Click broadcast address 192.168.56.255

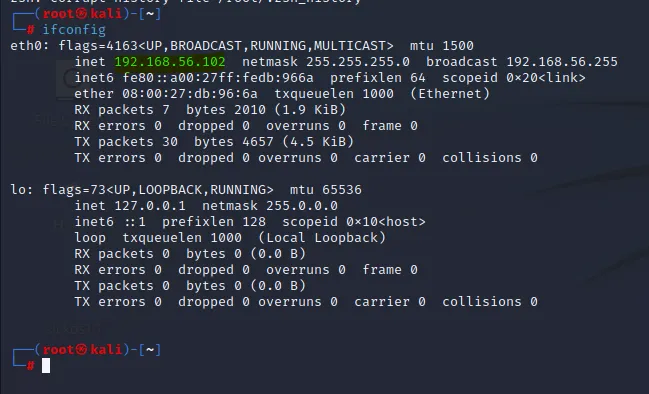pos(562,62)
